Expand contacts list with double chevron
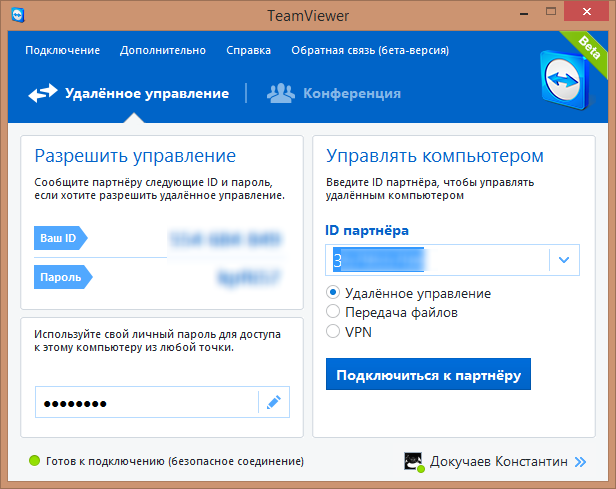Viewport: 616px width, 489px height. (580, 462)
